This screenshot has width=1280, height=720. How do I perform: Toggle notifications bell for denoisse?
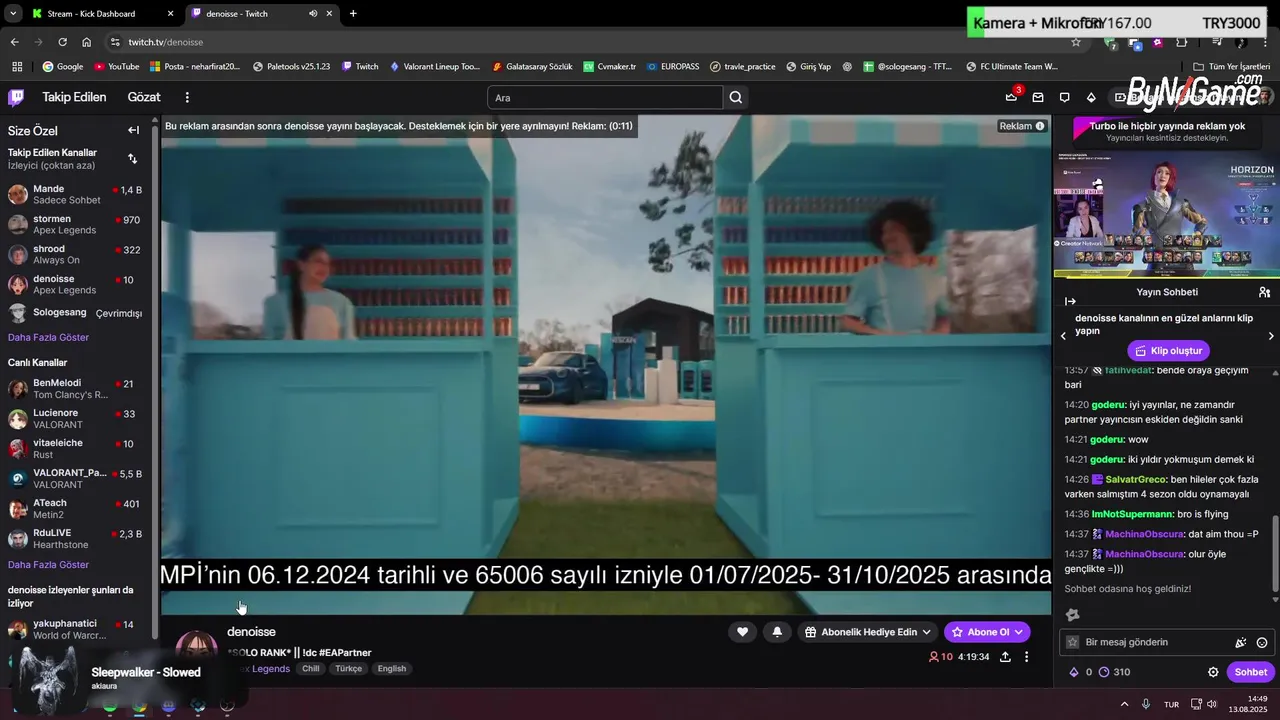(777, 632)
